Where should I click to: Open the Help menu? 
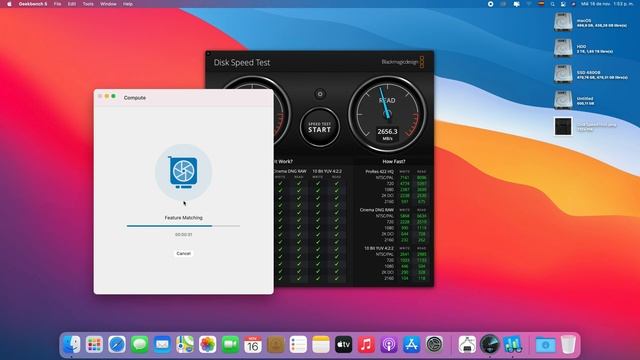pyautogui.click(x=128, y=4)
